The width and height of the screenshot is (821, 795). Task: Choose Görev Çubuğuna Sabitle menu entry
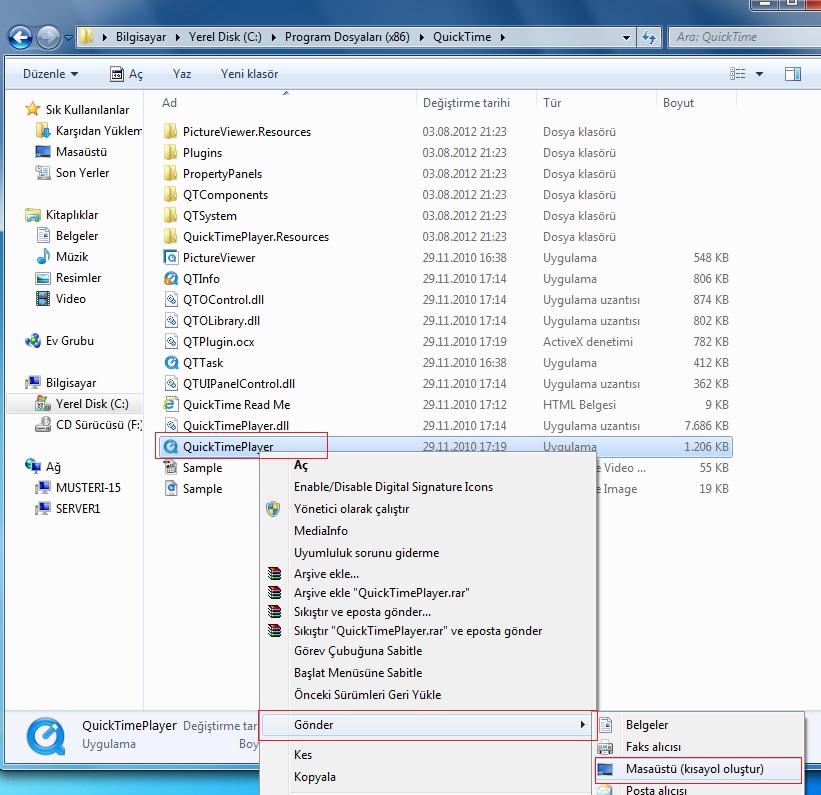click(x=358, y=650)
